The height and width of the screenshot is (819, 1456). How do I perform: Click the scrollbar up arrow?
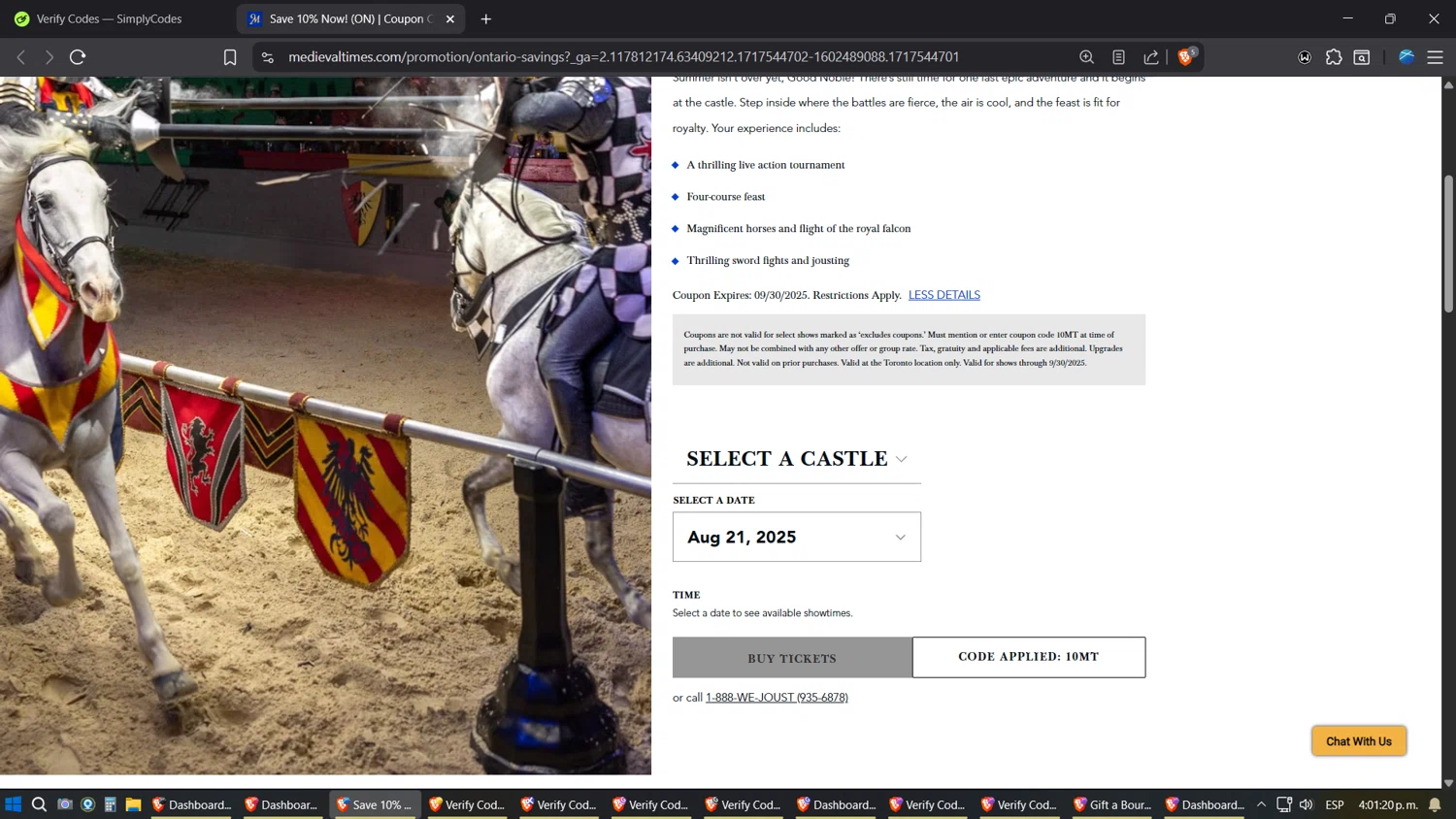1448,85
